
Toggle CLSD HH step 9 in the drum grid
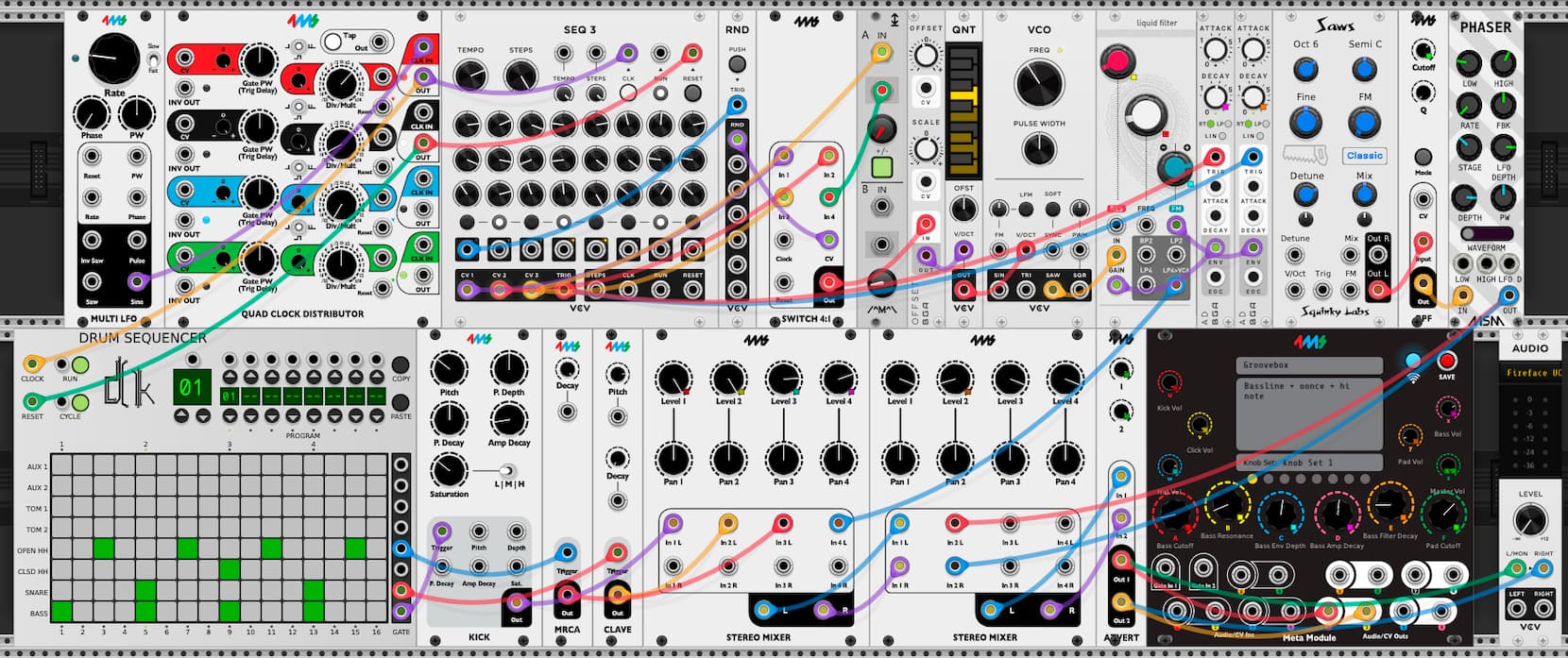tap(230, 569)
